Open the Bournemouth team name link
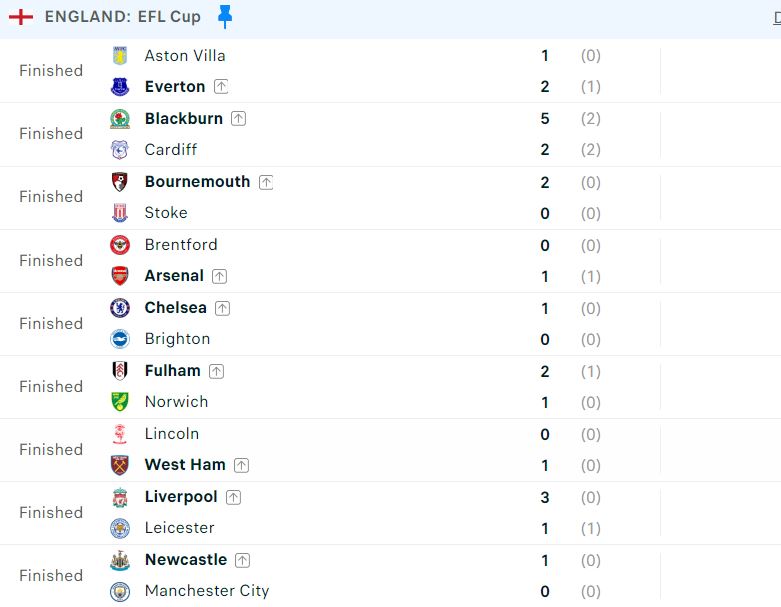 coord(197,182)
